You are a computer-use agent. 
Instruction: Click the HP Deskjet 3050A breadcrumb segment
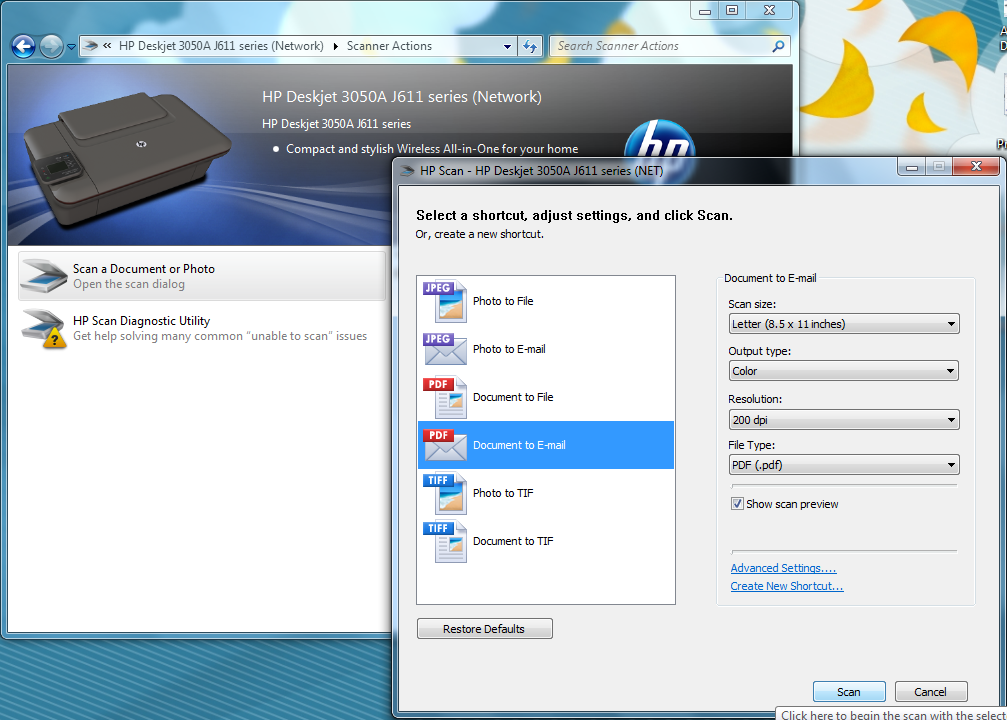pyautogui.click(x=221, y=46)
